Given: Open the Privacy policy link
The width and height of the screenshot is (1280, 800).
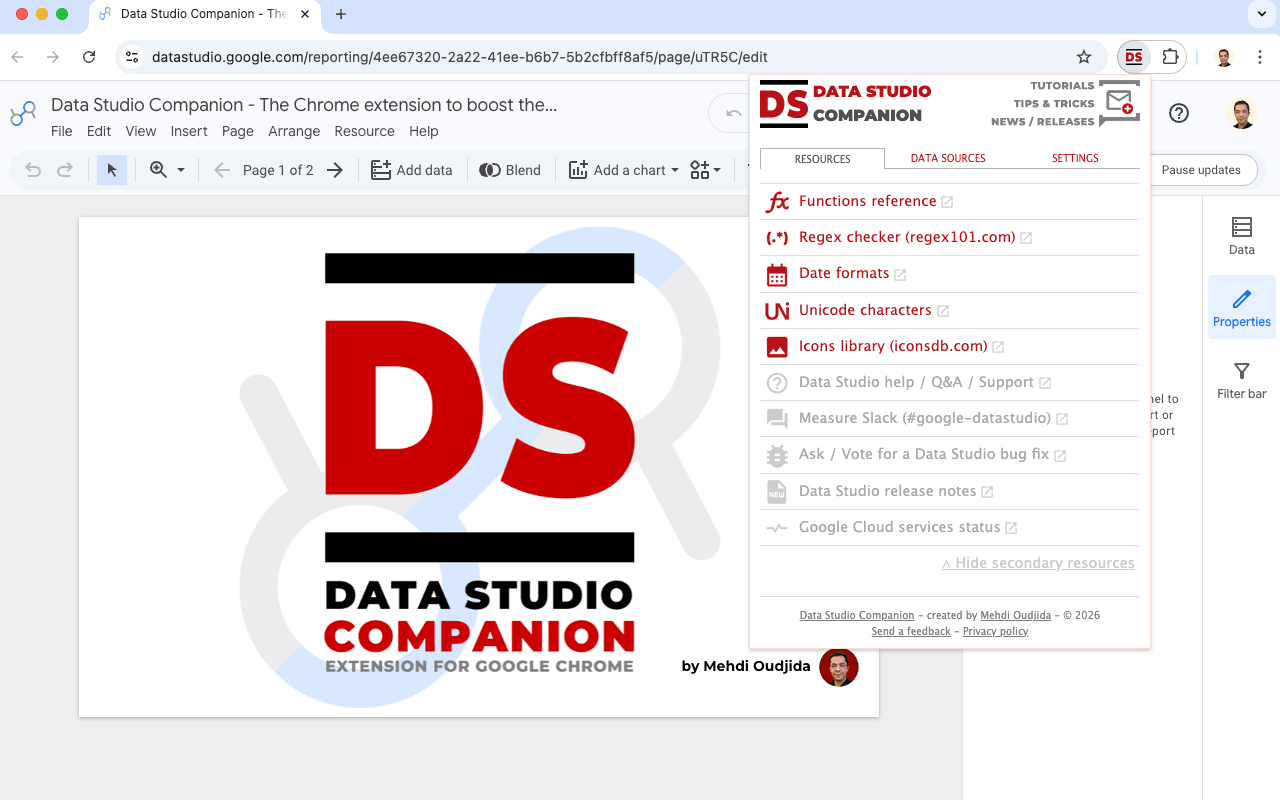Looking at the screenshot, I should (995, 631).
